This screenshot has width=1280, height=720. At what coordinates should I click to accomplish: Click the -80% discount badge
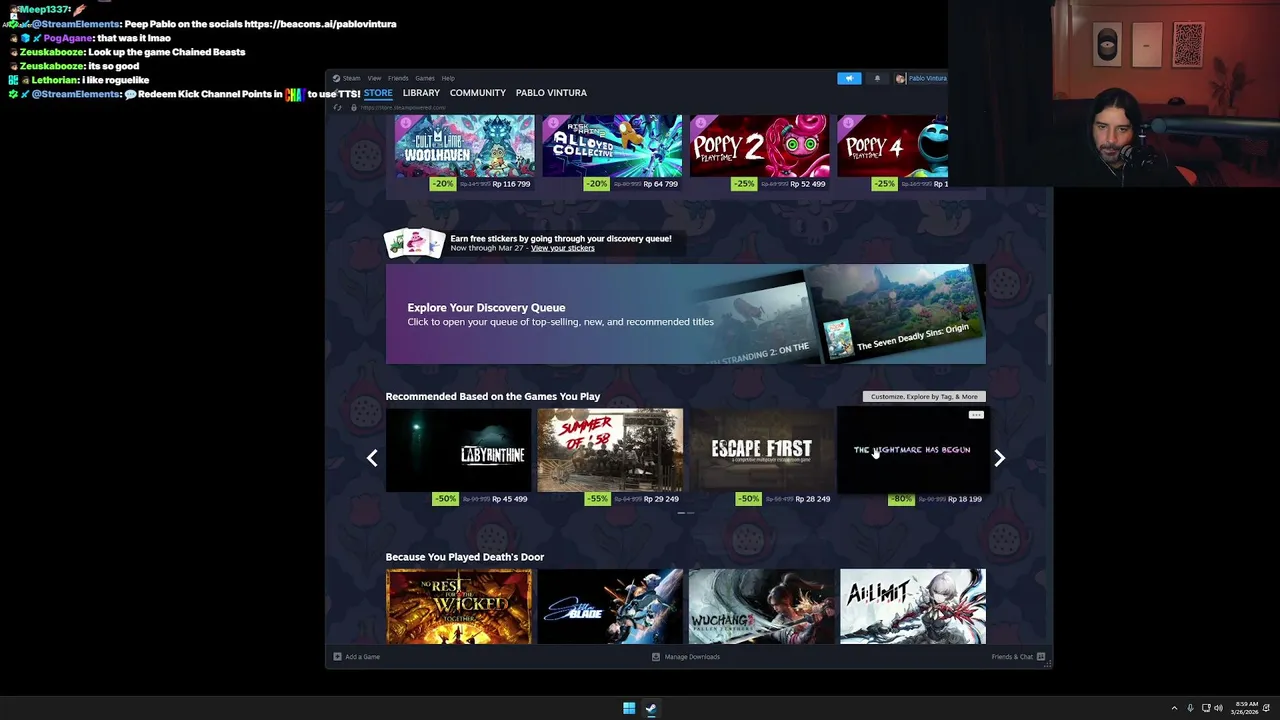[x=901, y=499]
